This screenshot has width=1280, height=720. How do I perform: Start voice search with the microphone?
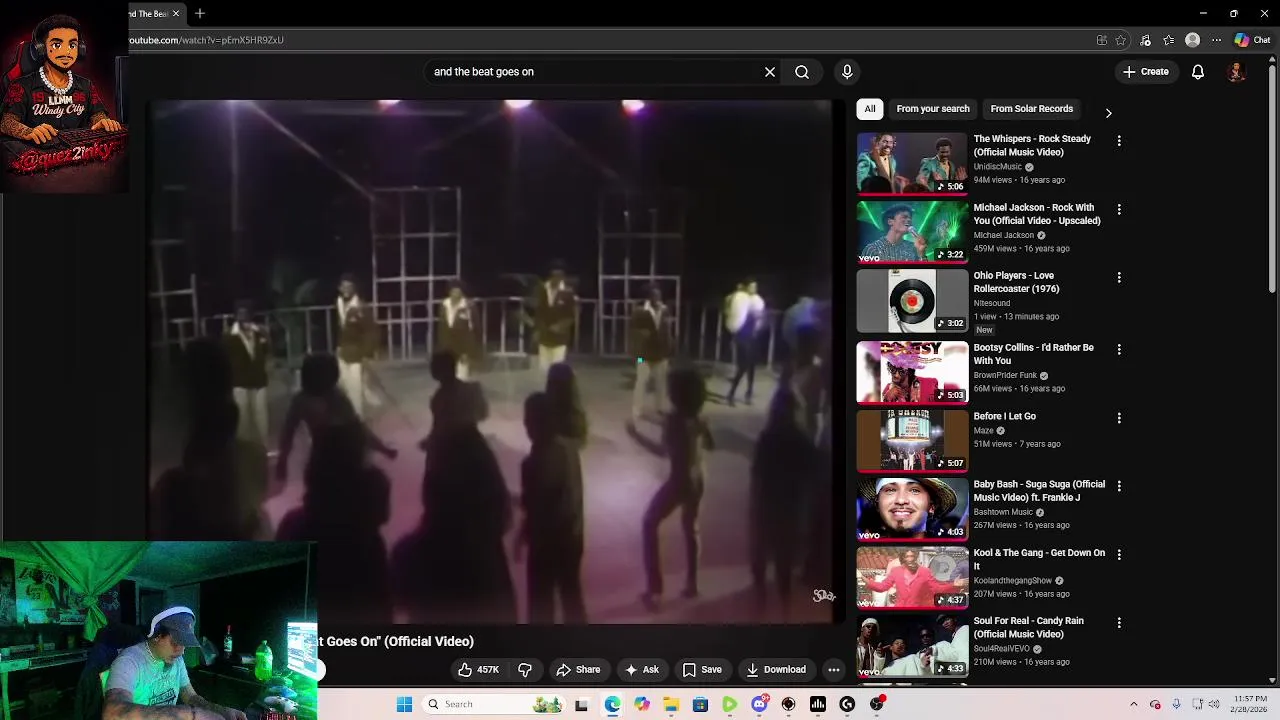(847, 72)
